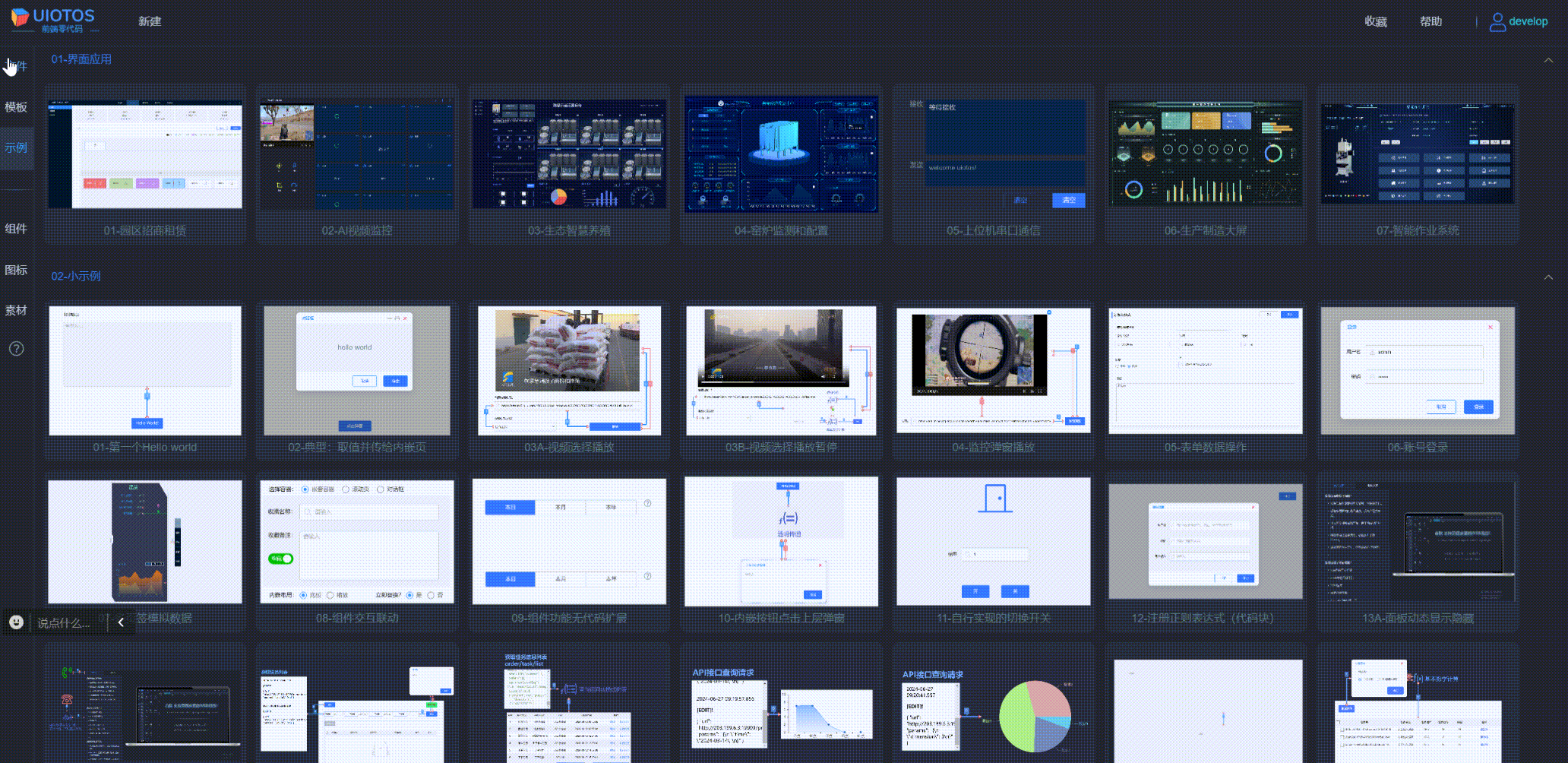
Task: Click the develop user avatar icon
Action: tap(1497, 22)
